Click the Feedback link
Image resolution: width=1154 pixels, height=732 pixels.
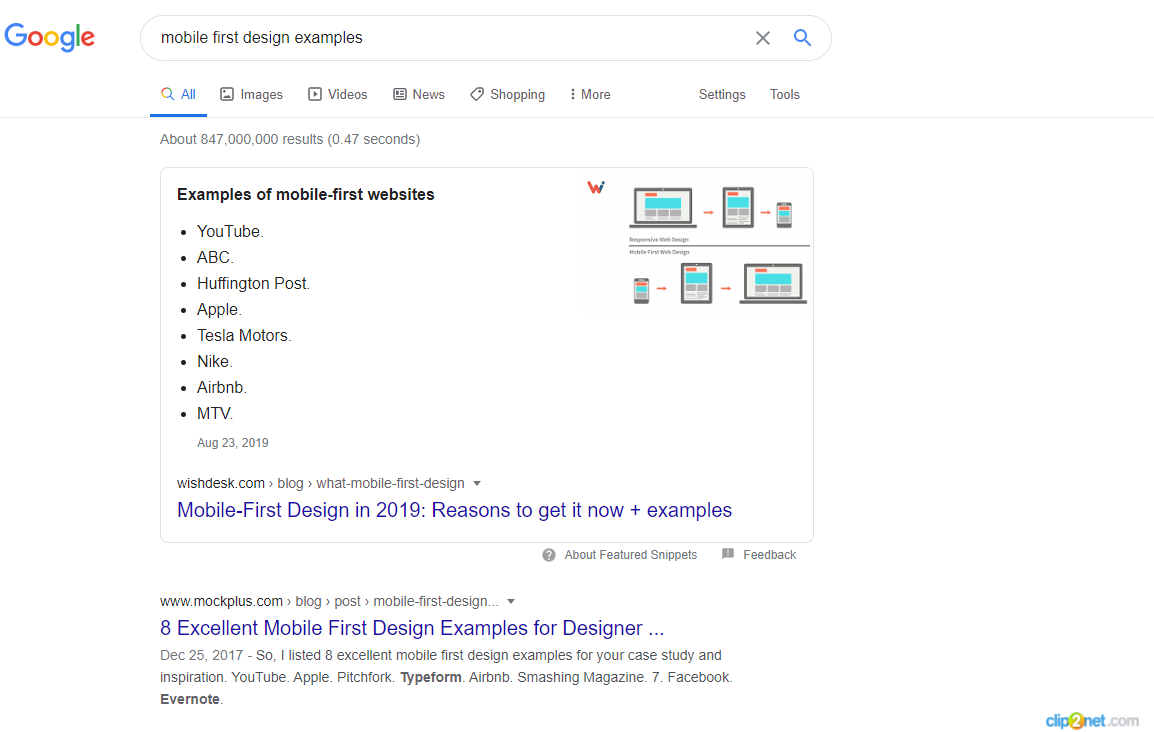click(769, 555)
